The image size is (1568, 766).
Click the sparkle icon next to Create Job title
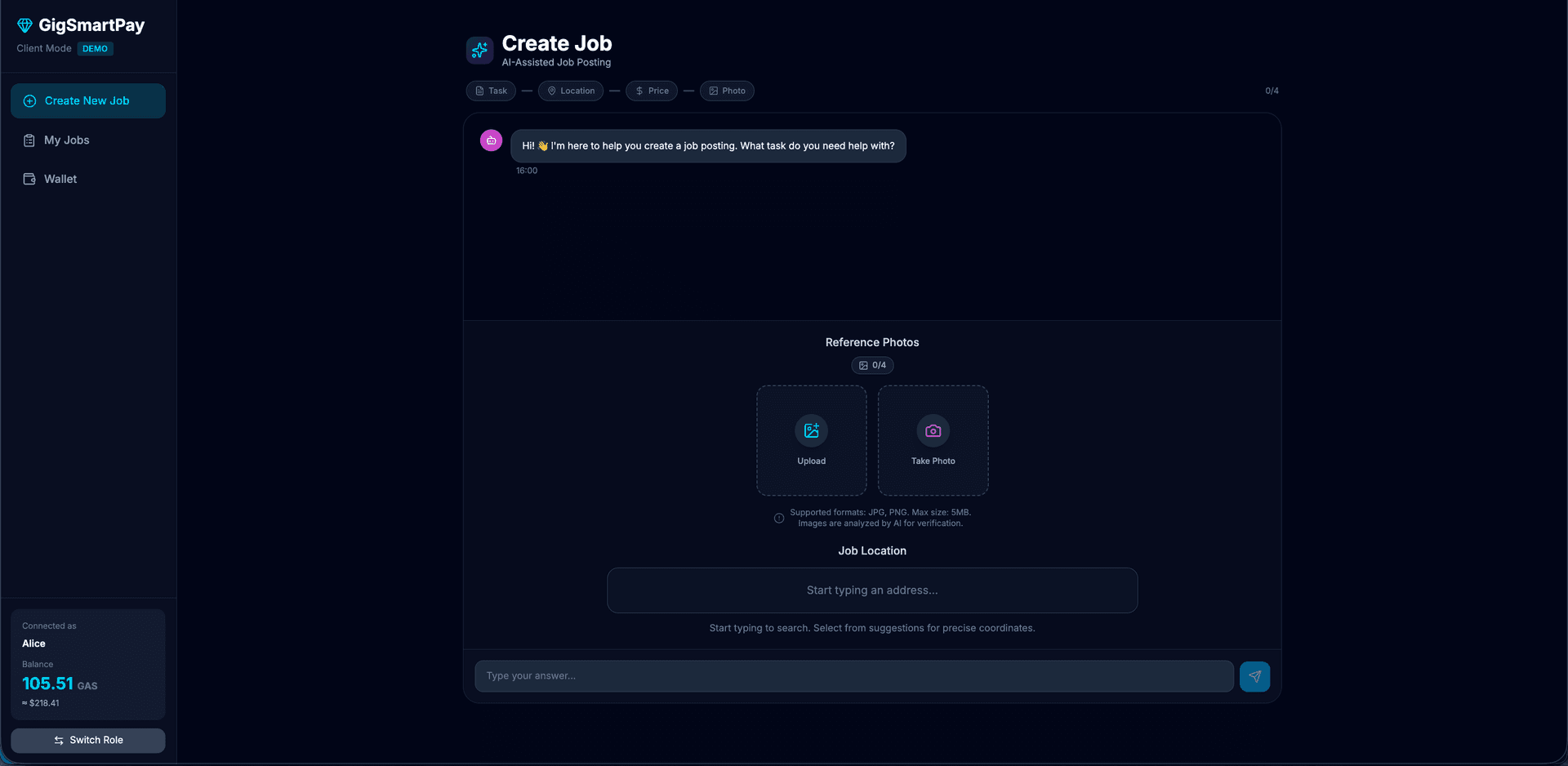tap(479, 50)
